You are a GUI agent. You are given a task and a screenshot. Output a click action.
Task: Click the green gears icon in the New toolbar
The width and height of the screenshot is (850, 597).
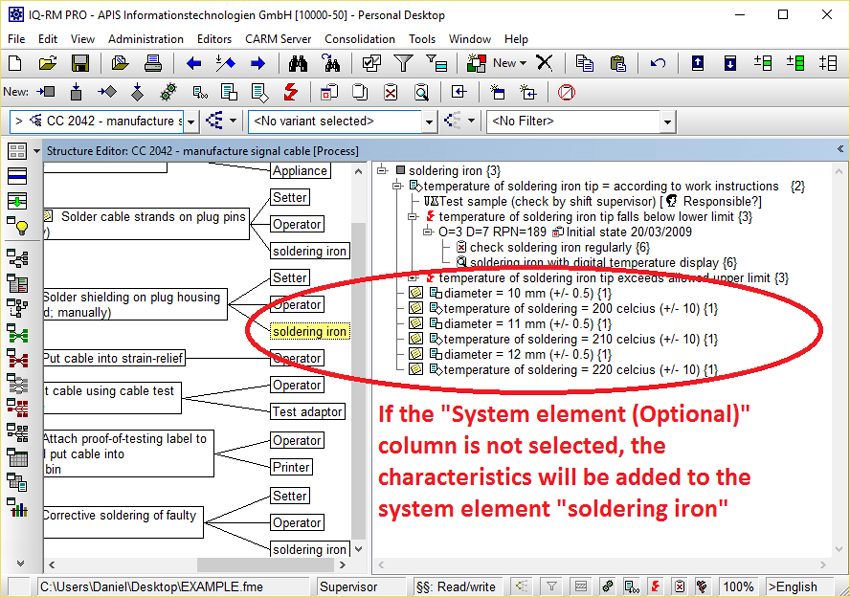pos(169,92)
